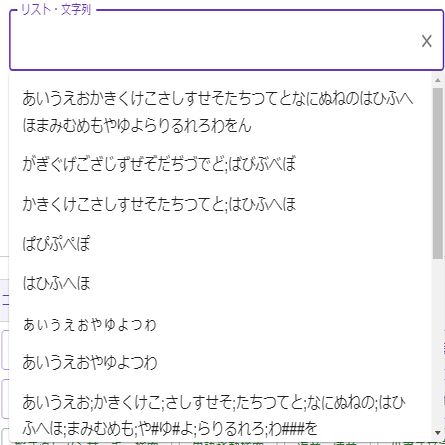Click the green-bordered box peeking at bottom-left
Image resolution: width=445 pixels, height=445 pixels.
pos(5,437)
